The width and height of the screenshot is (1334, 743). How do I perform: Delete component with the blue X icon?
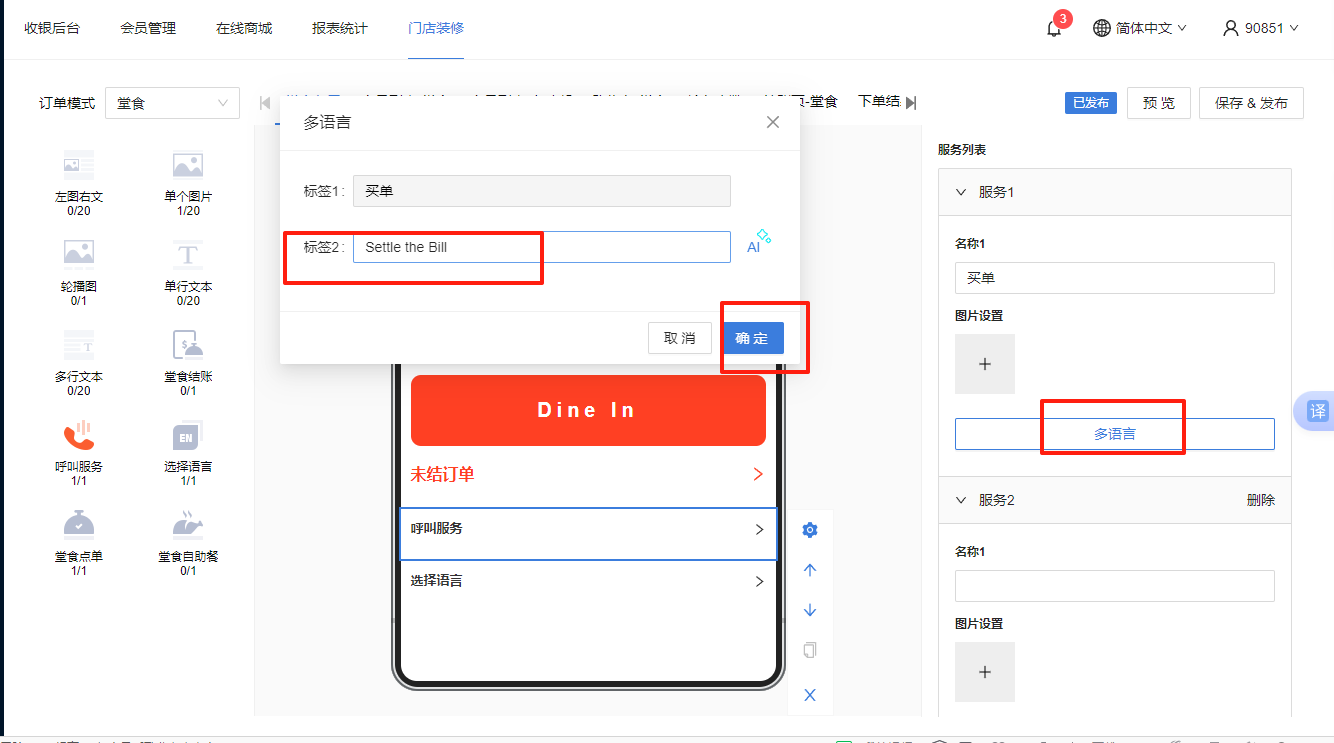coord(810,695)
